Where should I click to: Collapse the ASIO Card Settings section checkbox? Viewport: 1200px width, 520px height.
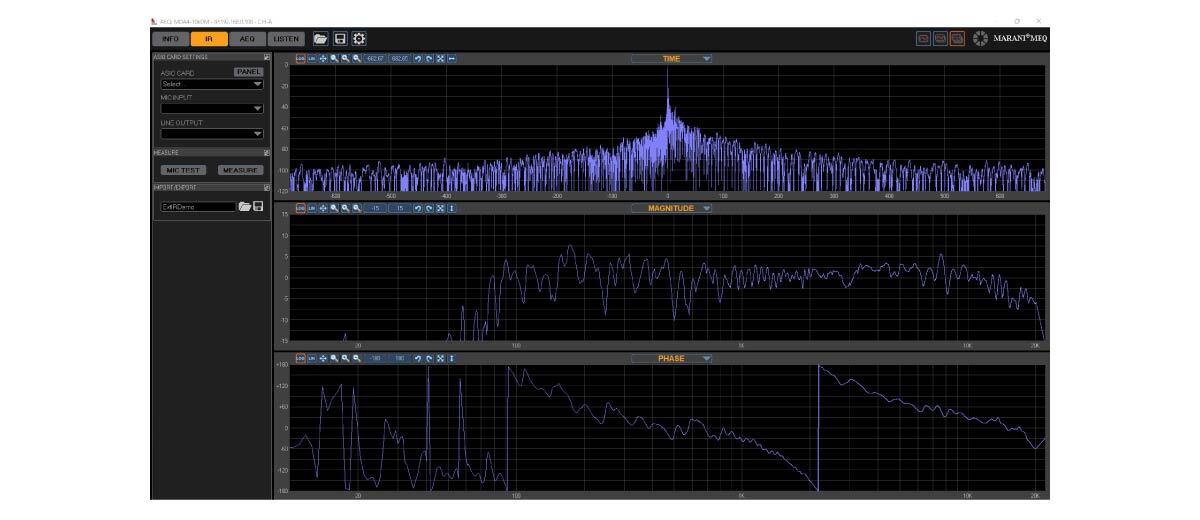coord(267,58)
